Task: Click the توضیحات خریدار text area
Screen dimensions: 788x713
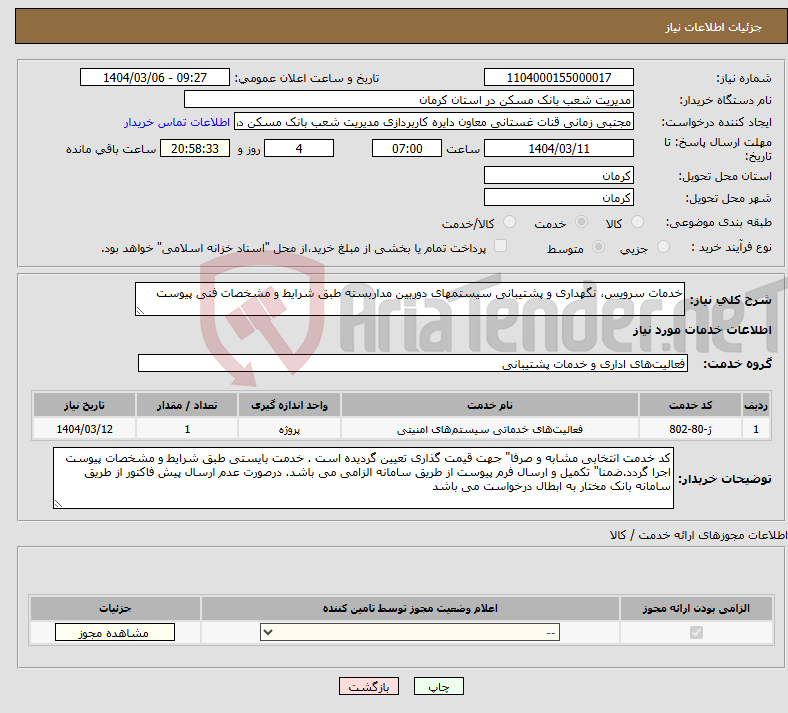Action: coord(363,478)
